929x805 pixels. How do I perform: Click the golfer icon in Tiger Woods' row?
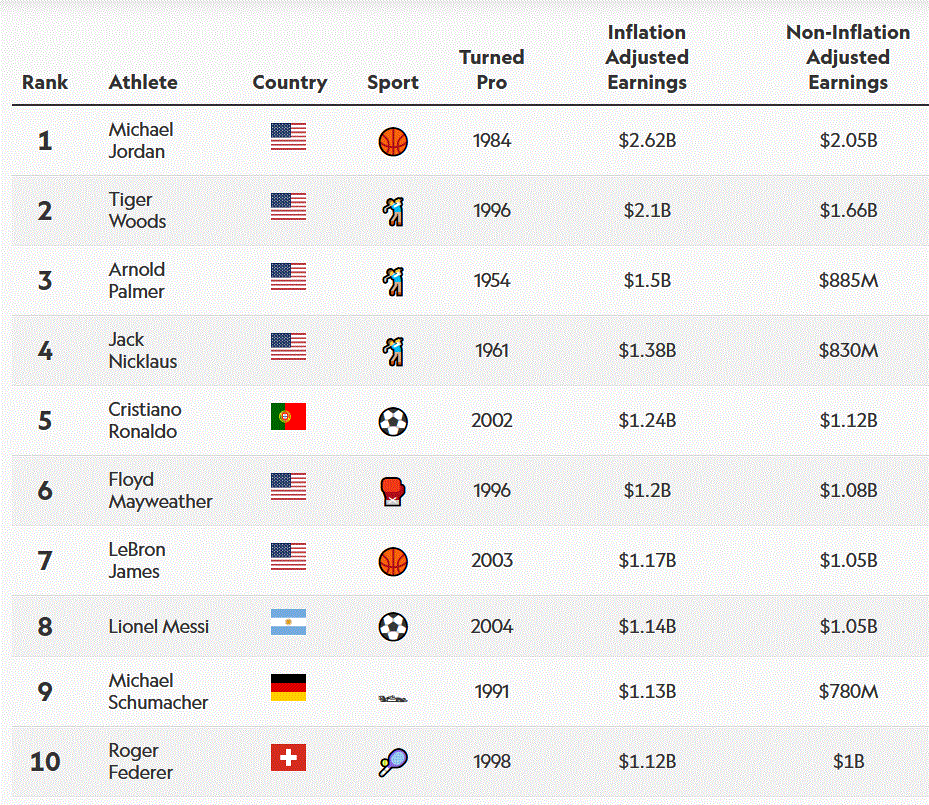tap(393, 211)
